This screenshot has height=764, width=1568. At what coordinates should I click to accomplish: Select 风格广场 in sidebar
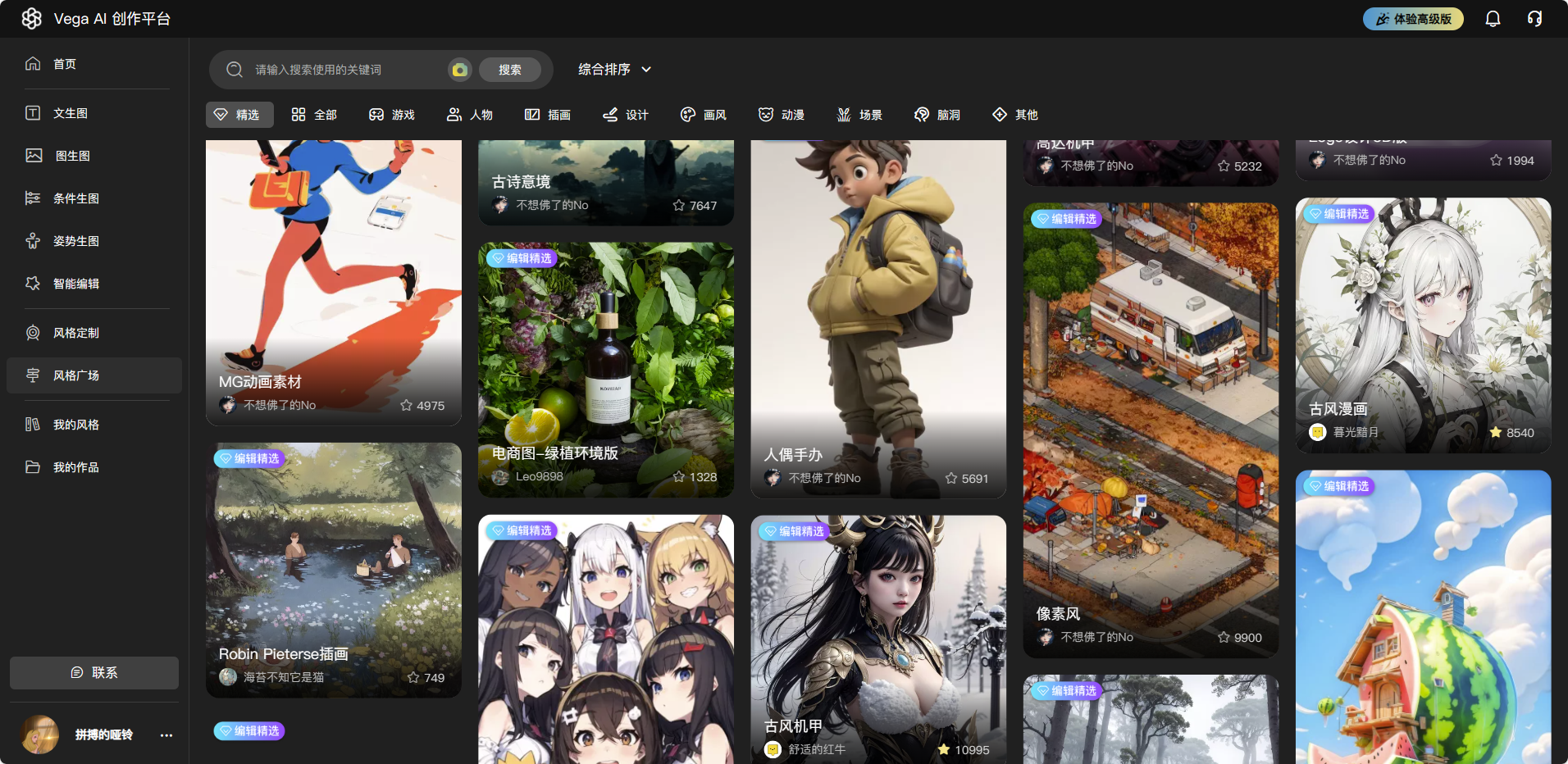(94, 375)
